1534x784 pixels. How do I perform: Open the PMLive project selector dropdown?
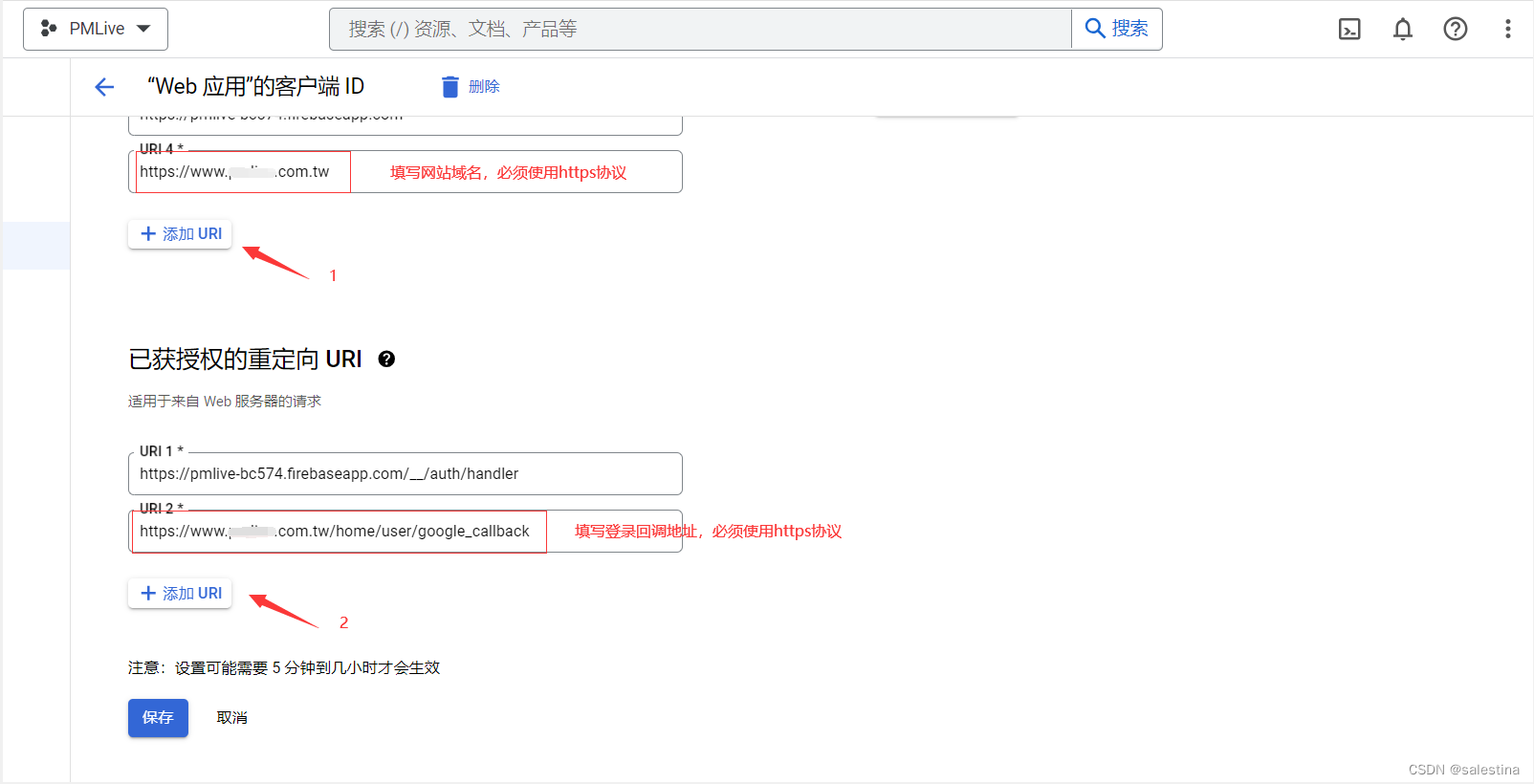pyautogui.click(x=96, y=29)
